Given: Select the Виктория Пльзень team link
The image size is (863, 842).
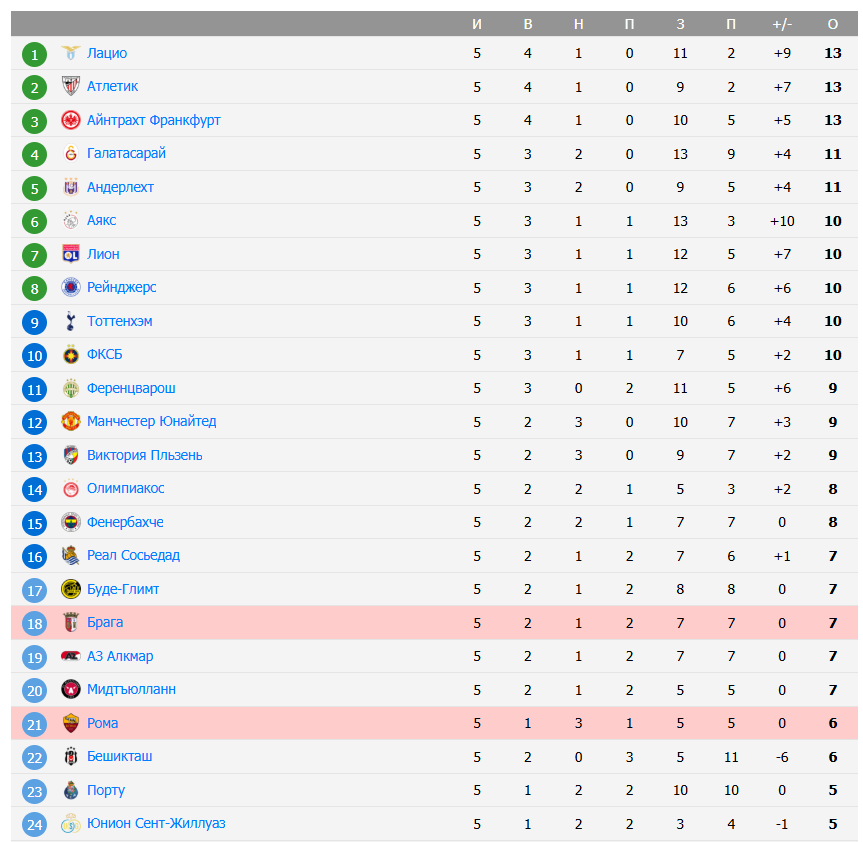Looking at the screenshot, I should pos(144,455).
